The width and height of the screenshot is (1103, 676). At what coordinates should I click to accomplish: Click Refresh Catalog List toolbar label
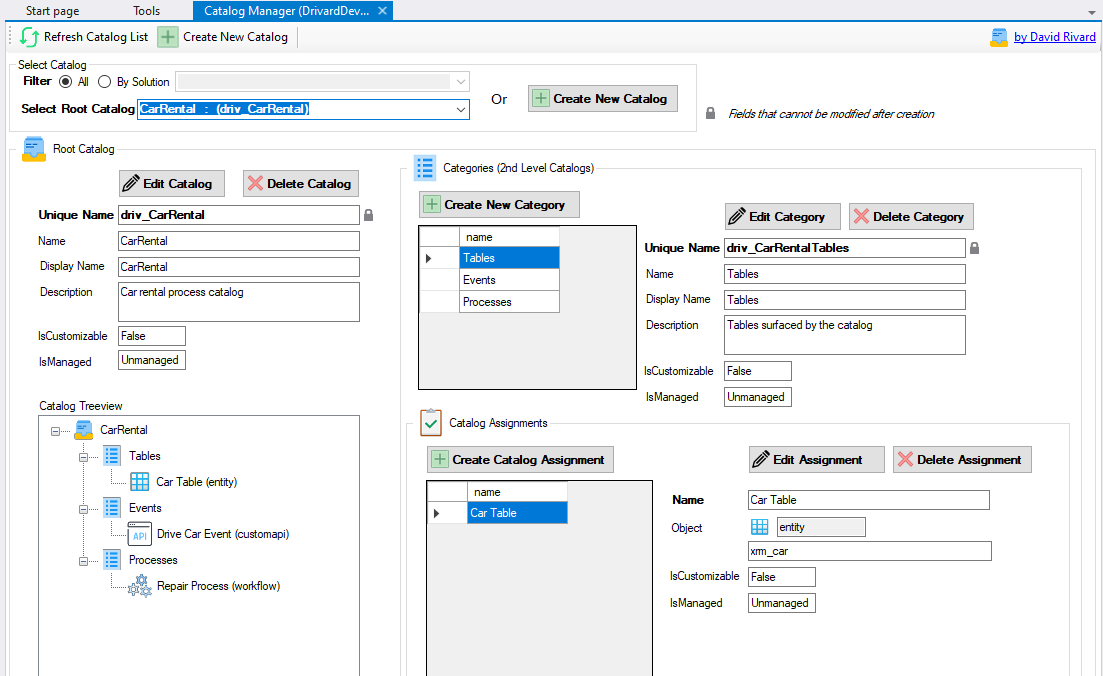(96, 37)
